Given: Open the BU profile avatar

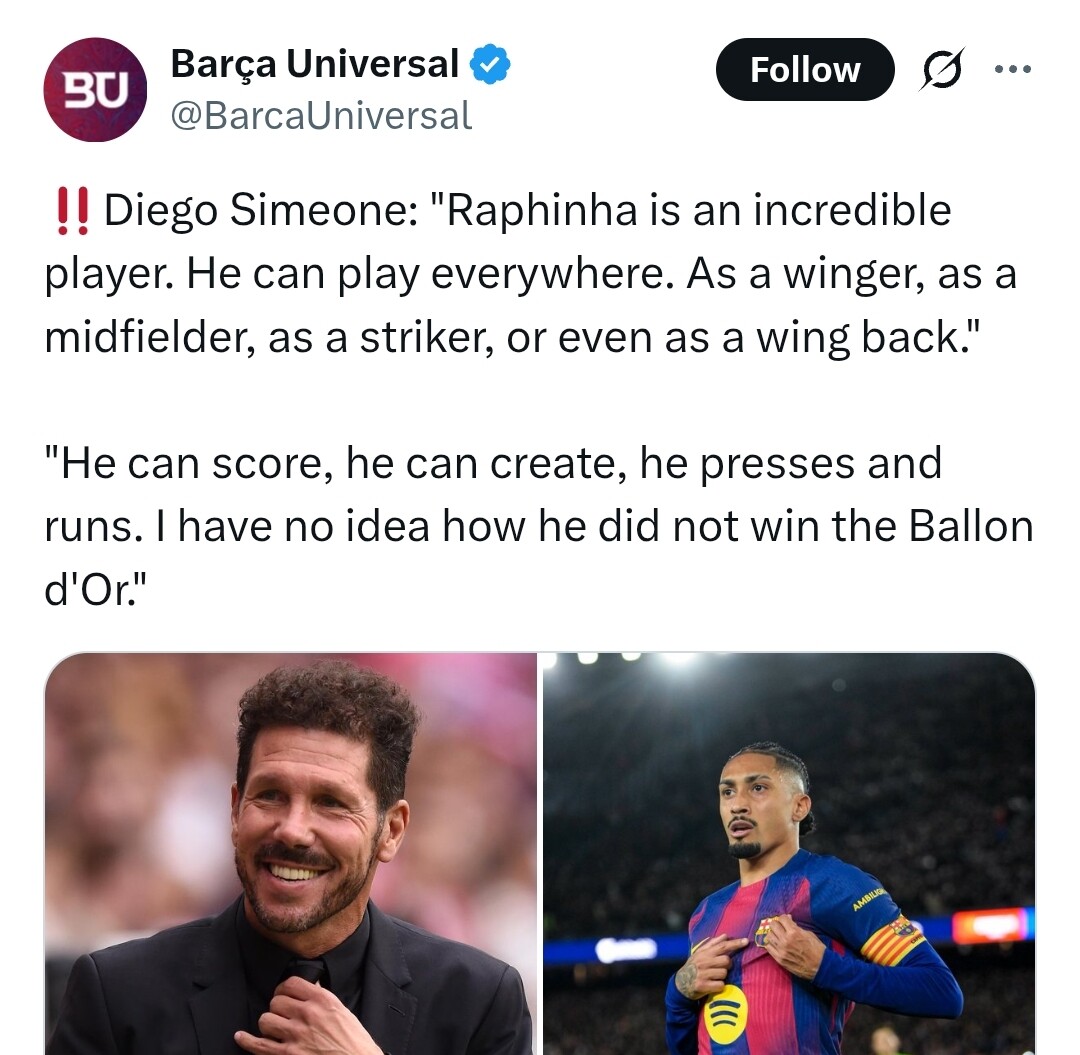Looking at the screenshot, I should 95,90.
